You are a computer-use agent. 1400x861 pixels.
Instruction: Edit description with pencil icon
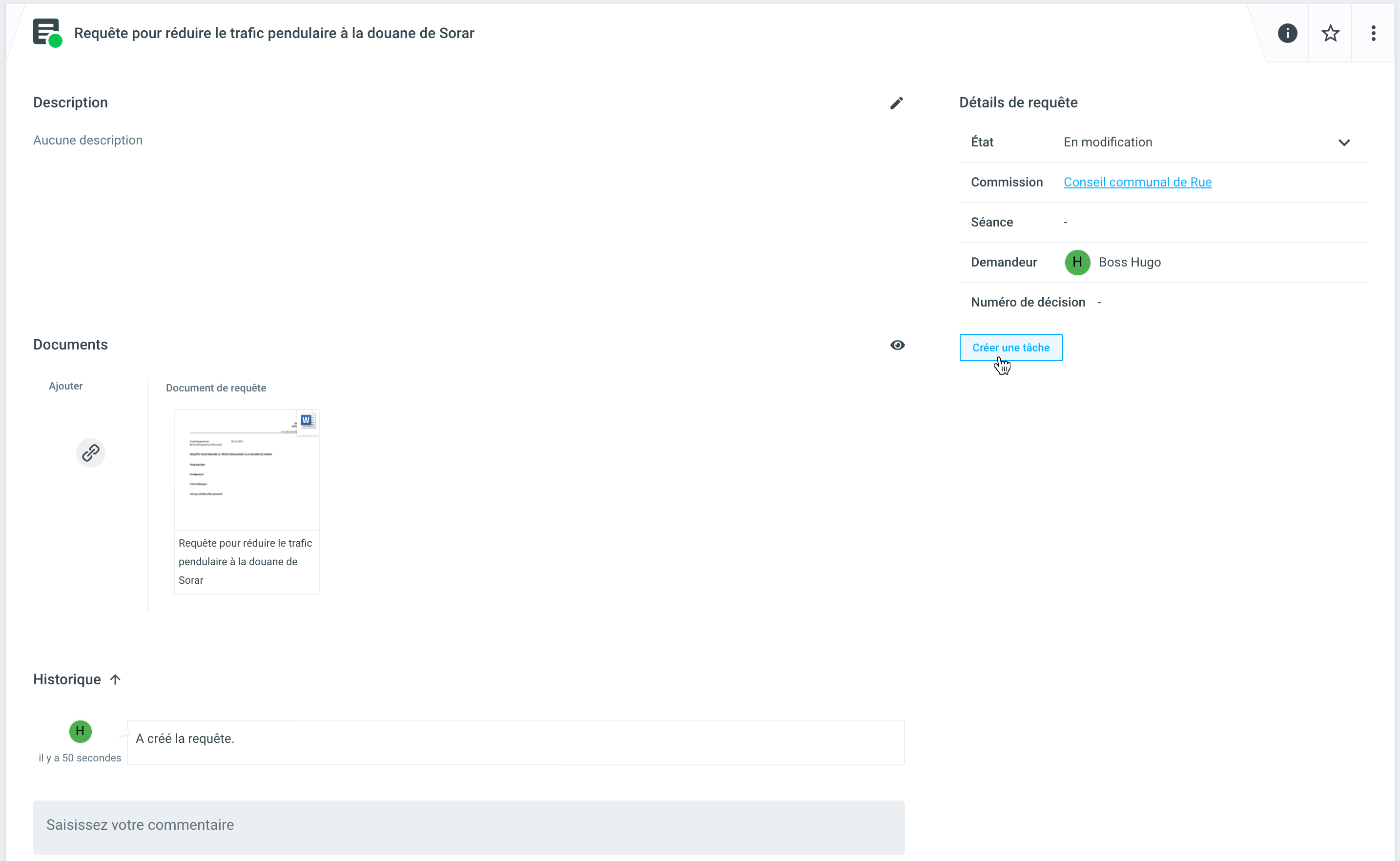pos(896,103)
